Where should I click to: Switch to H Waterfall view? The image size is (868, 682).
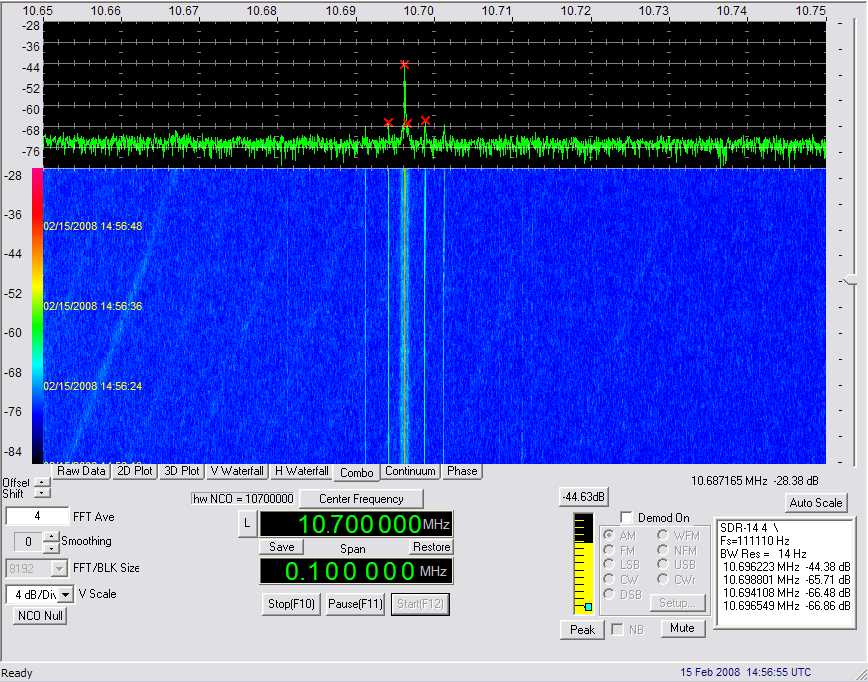(x=302, y=471)
